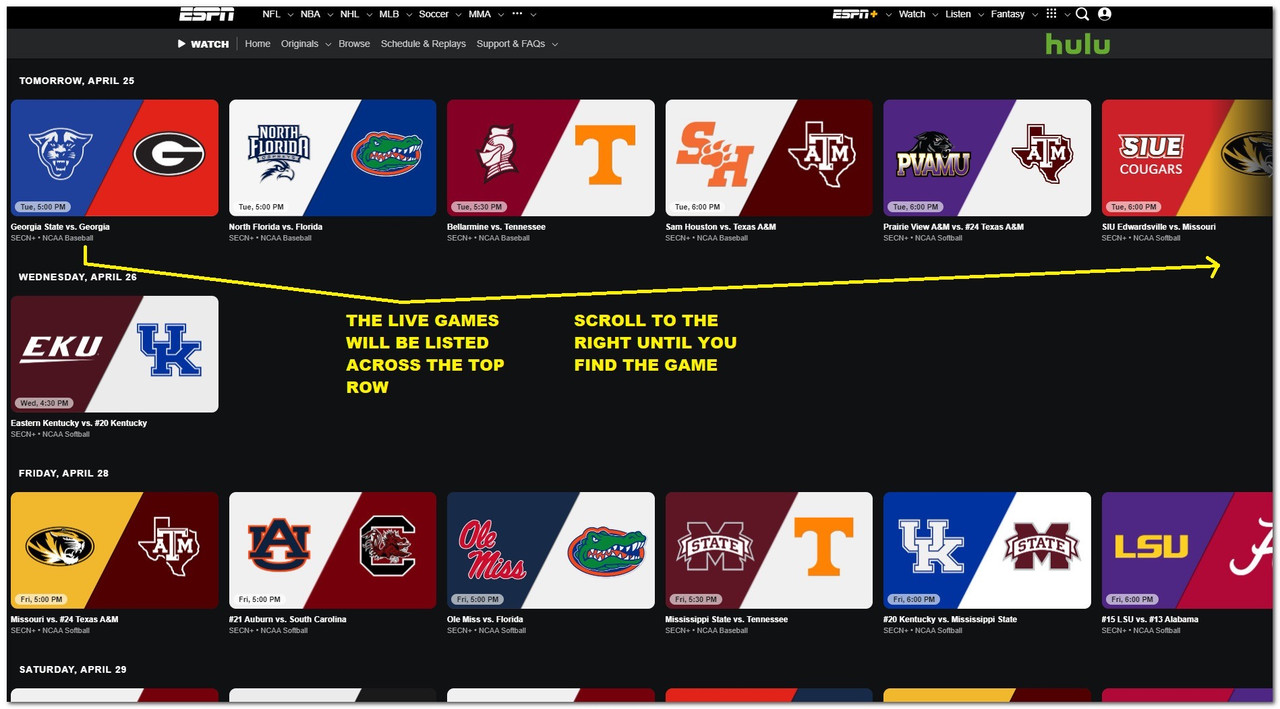Click the Wed, 4:30 PM time badge
The width and height of the screenshot is (1280, 709).
point(44,403)
